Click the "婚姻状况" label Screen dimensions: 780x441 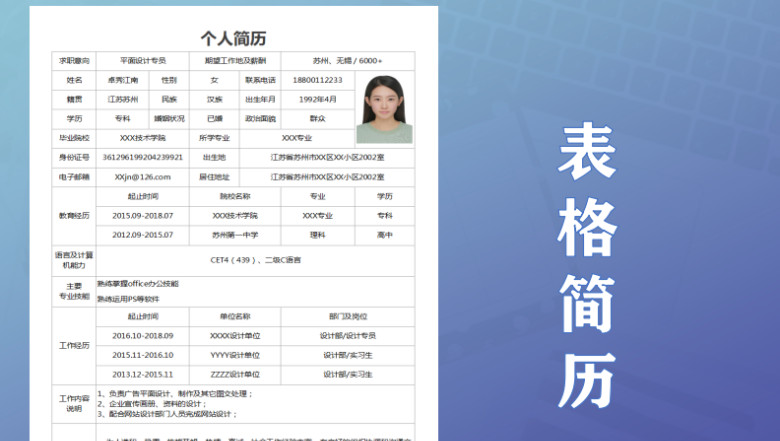(x=169, y=119)
